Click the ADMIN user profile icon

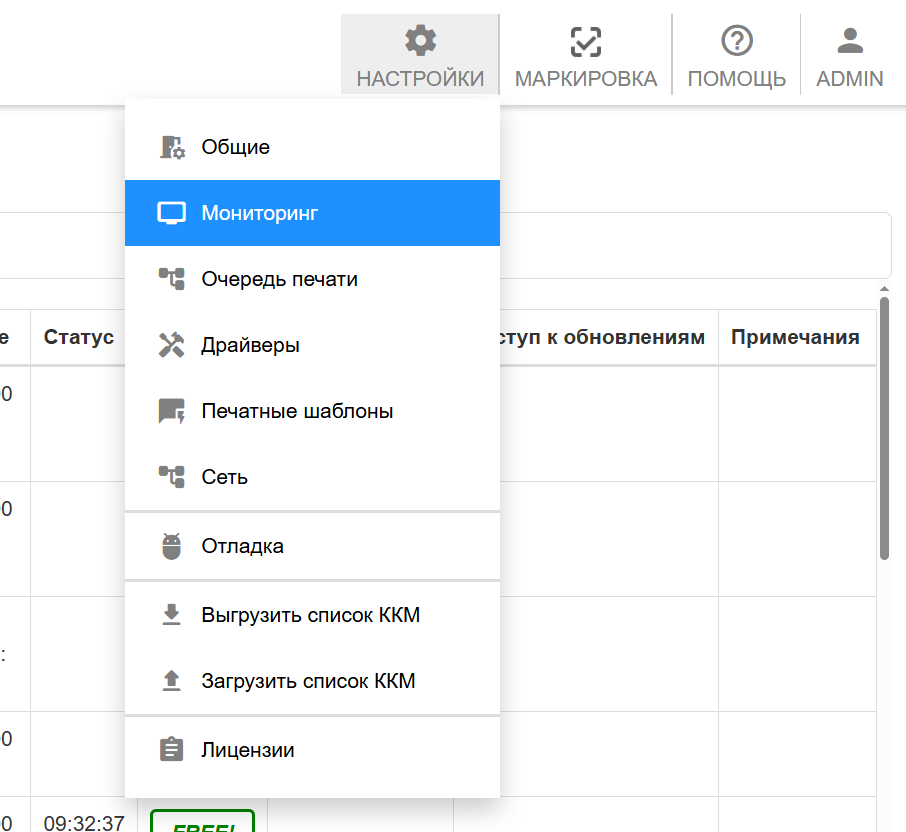point(850,41)
